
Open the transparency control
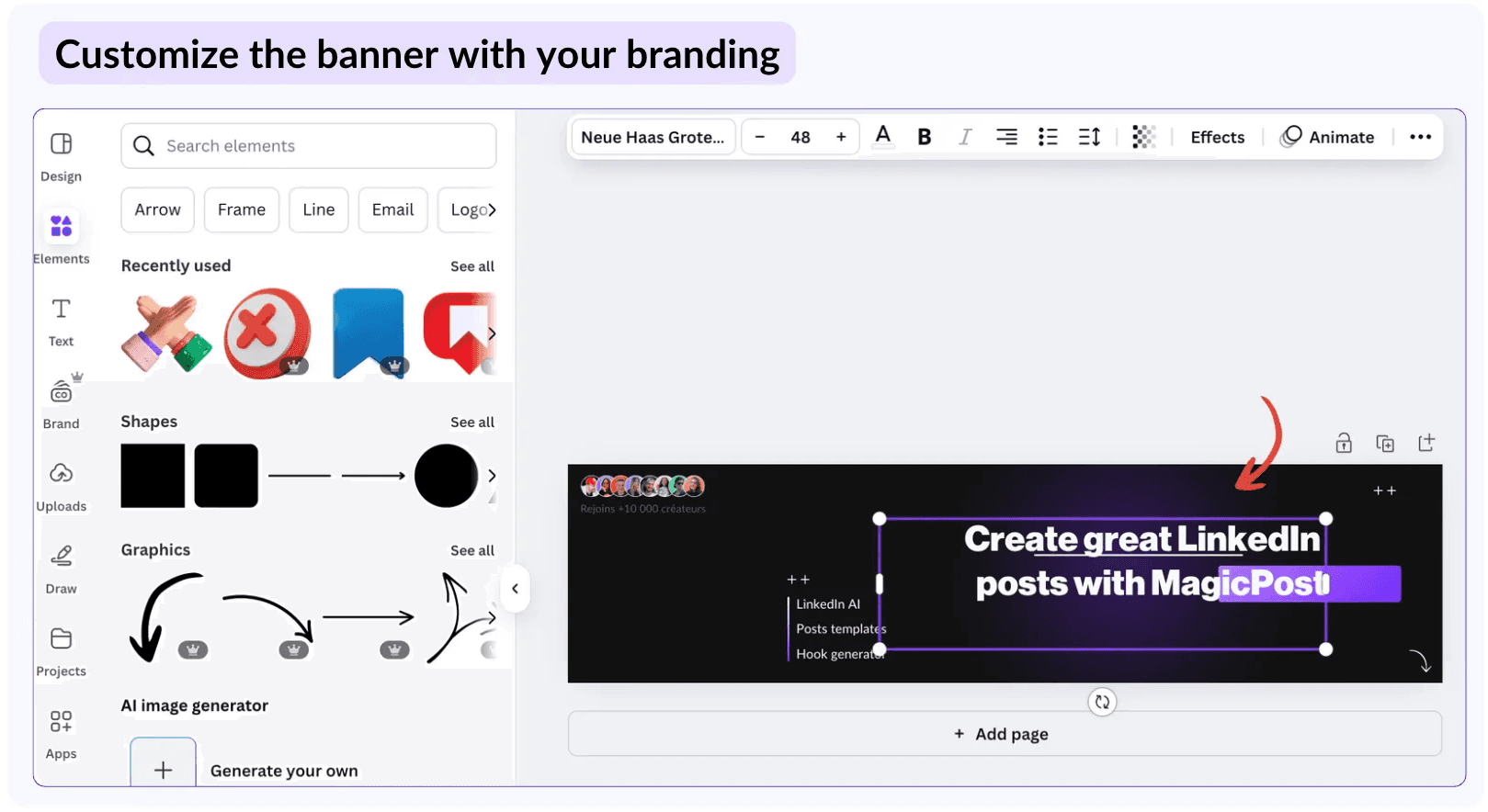click(x=1143, y=138)
